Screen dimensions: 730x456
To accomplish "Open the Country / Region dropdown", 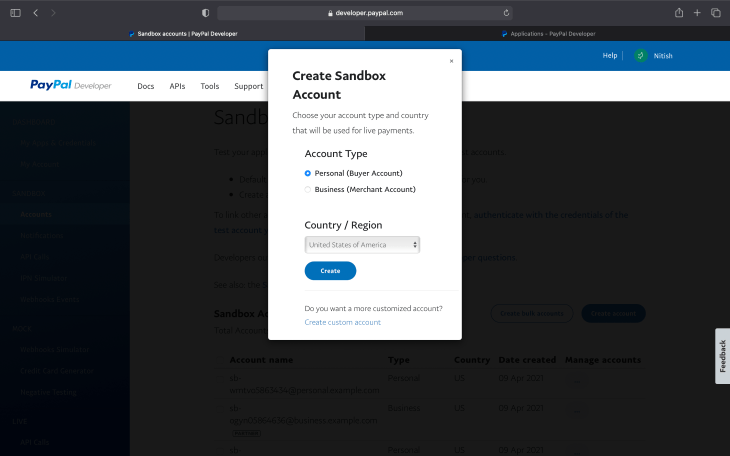I will coord(362,245).
